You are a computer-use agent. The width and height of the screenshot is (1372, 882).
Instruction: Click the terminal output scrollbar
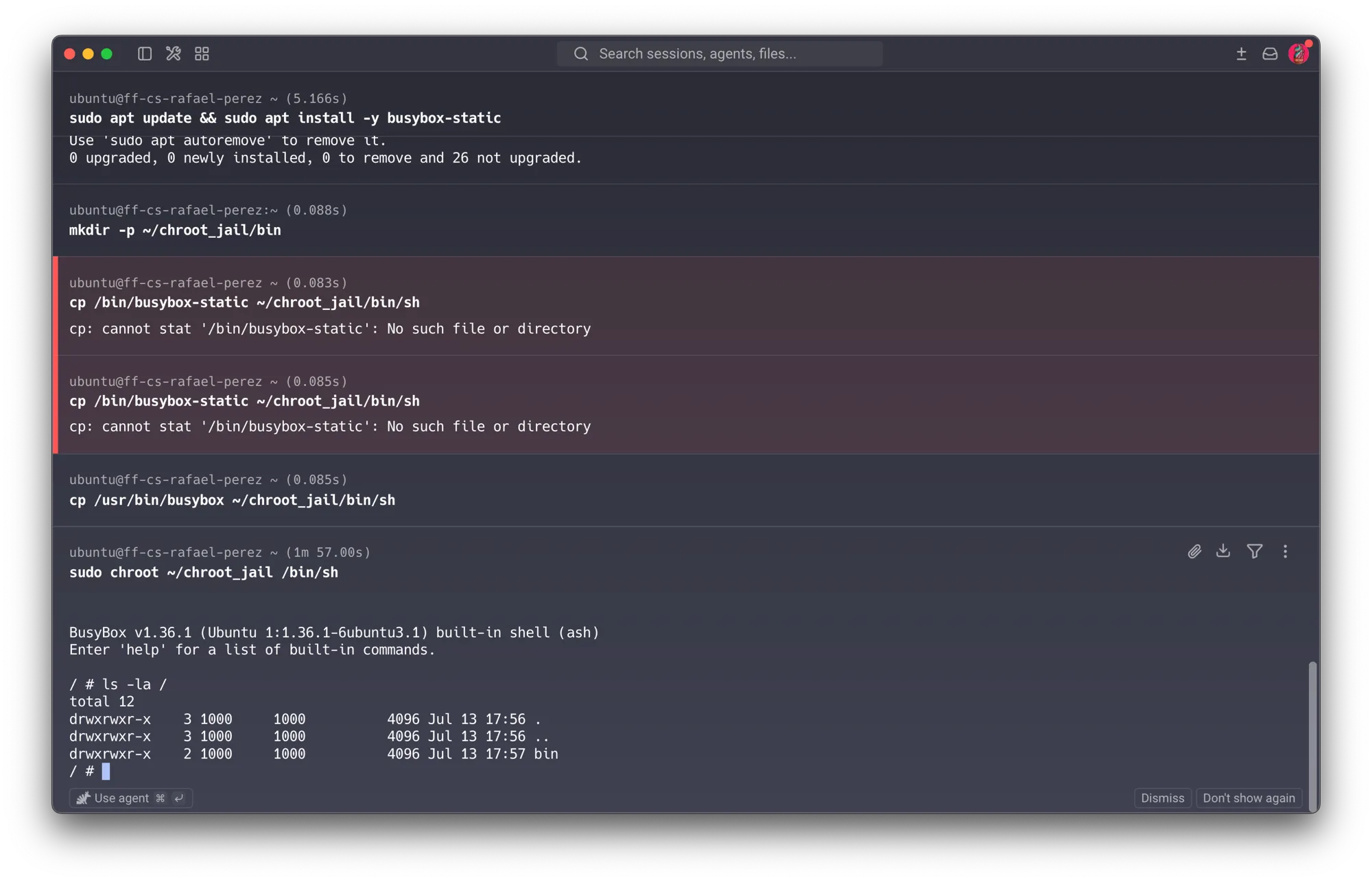pyautogui.click(x=1312, y=736)
